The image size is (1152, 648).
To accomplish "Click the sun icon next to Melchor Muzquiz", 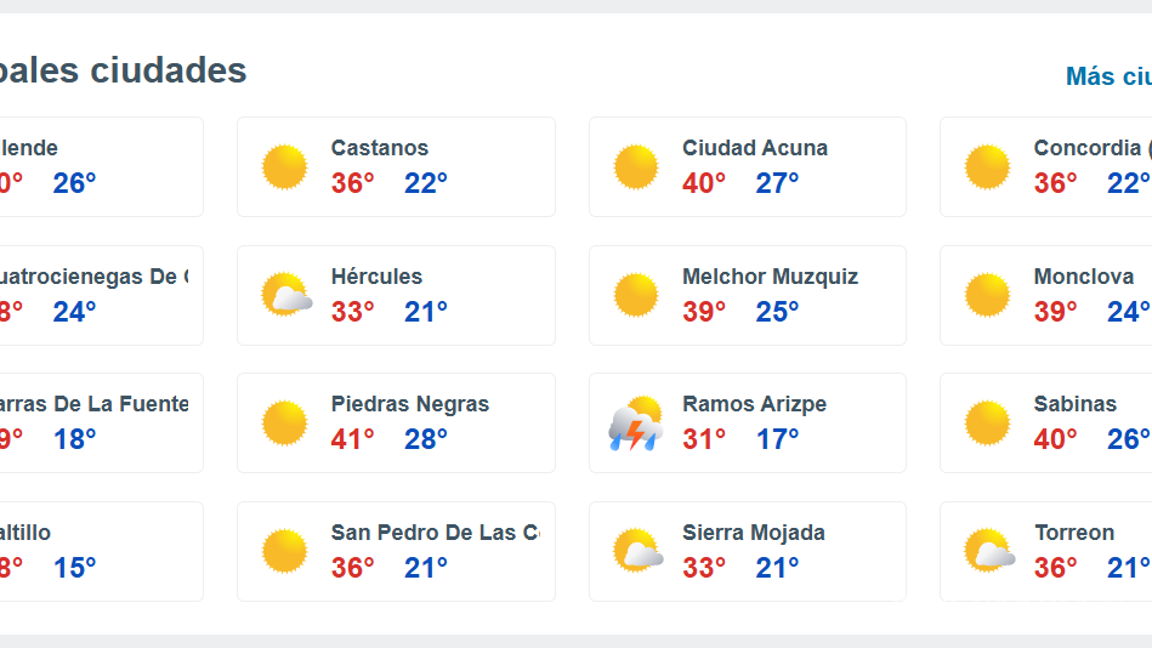I will [x=636, y=294].
